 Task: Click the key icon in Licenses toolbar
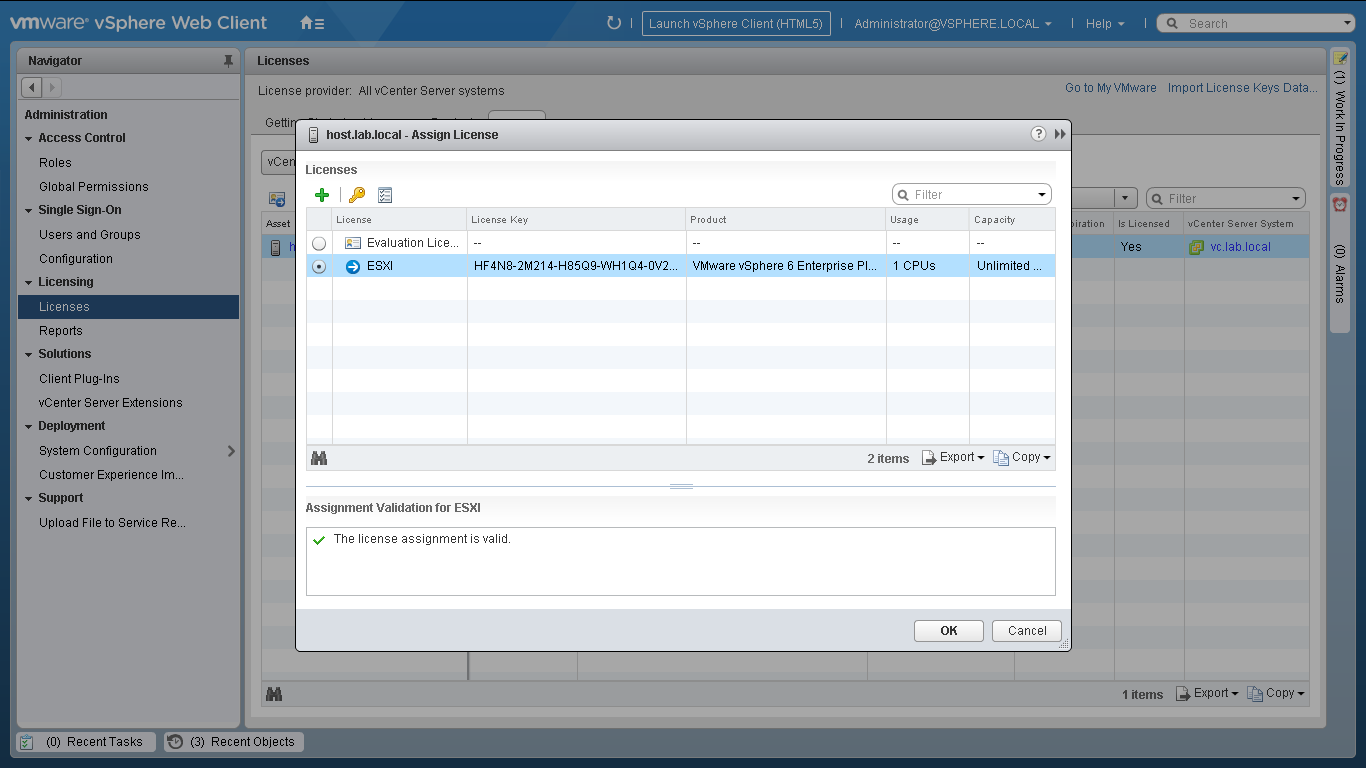click(x=356, y=195)
